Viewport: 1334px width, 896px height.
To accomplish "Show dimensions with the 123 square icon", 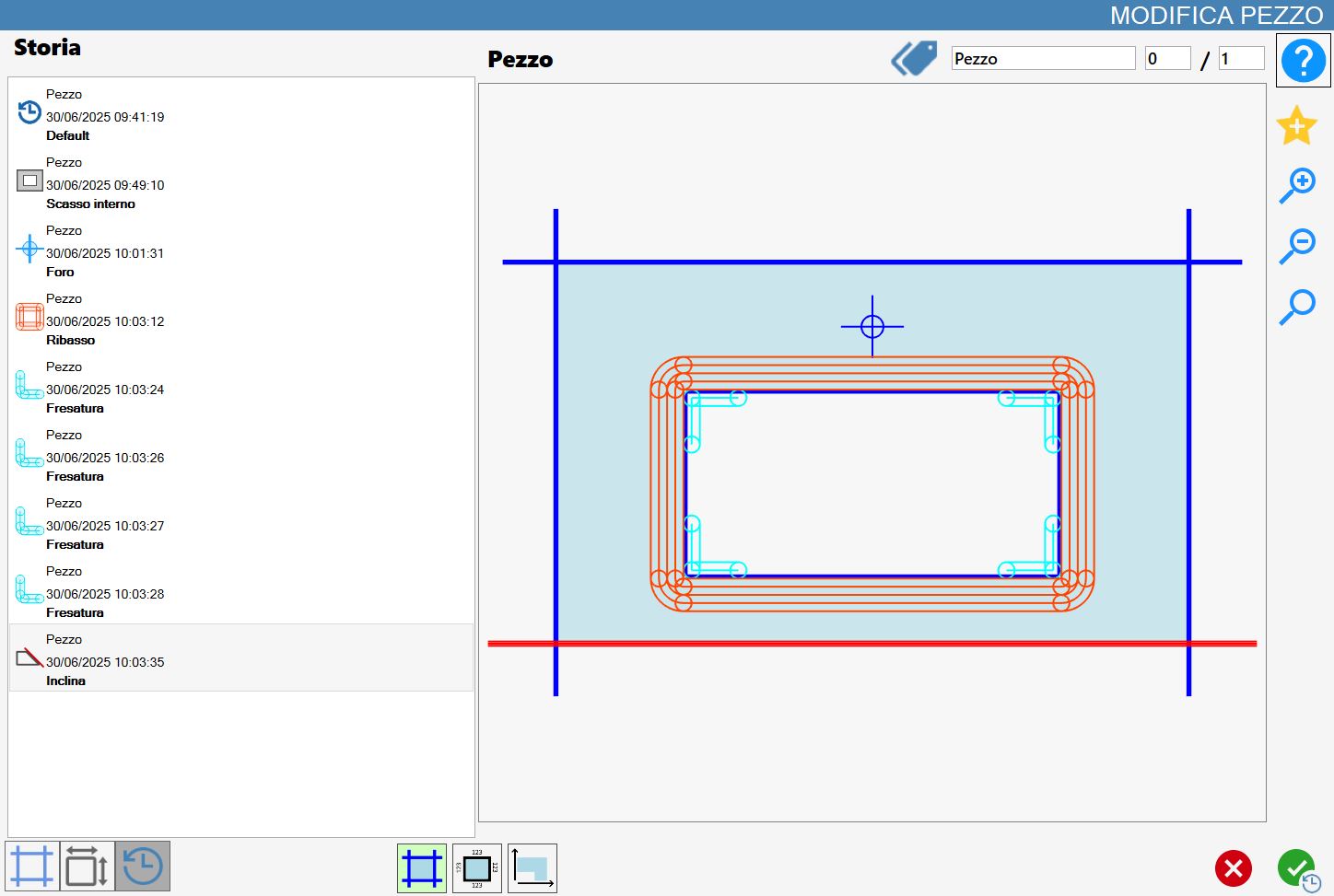I will (477, 868).
